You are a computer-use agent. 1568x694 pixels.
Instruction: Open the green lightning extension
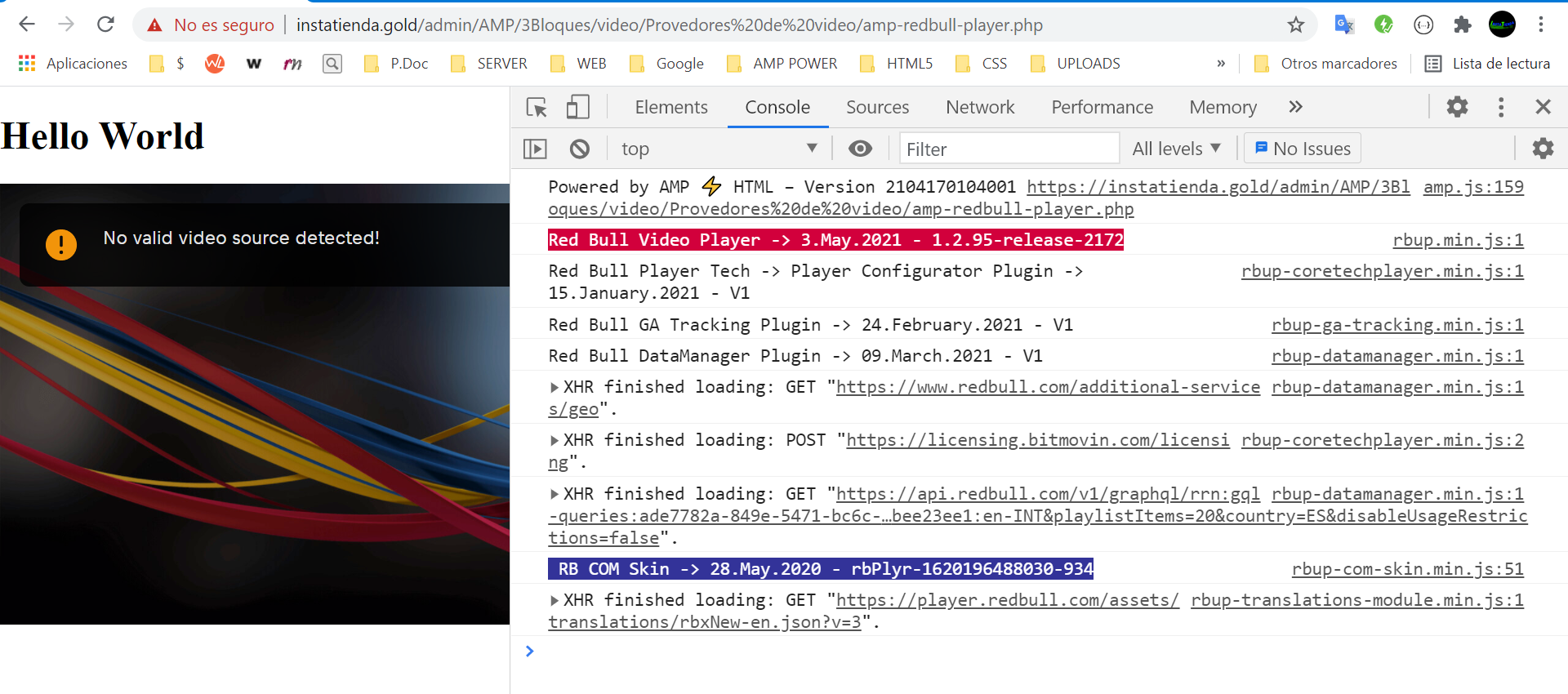tap(1383, 24)
